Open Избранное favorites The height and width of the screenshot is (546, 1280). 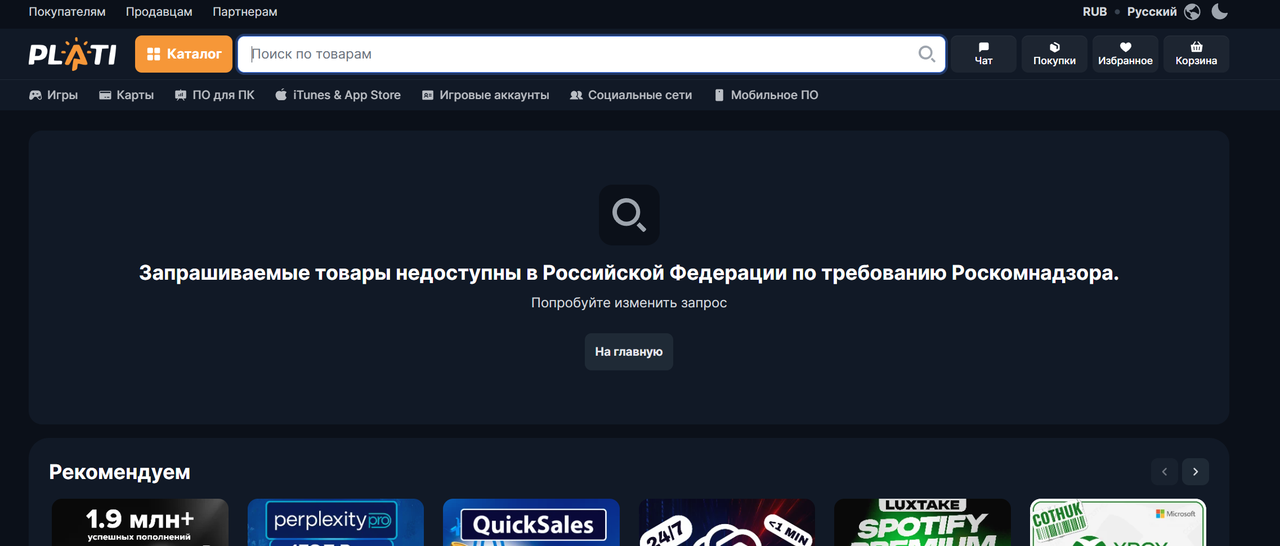[1126, 54]
